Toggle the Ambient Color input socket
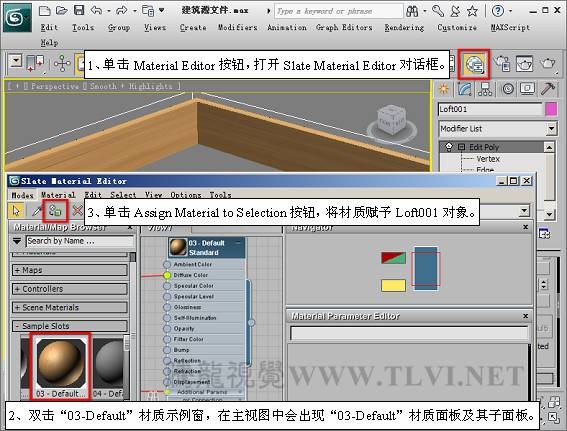Viewport: 567px width, 431px height. pyautogui.click(x=167, y=264)
